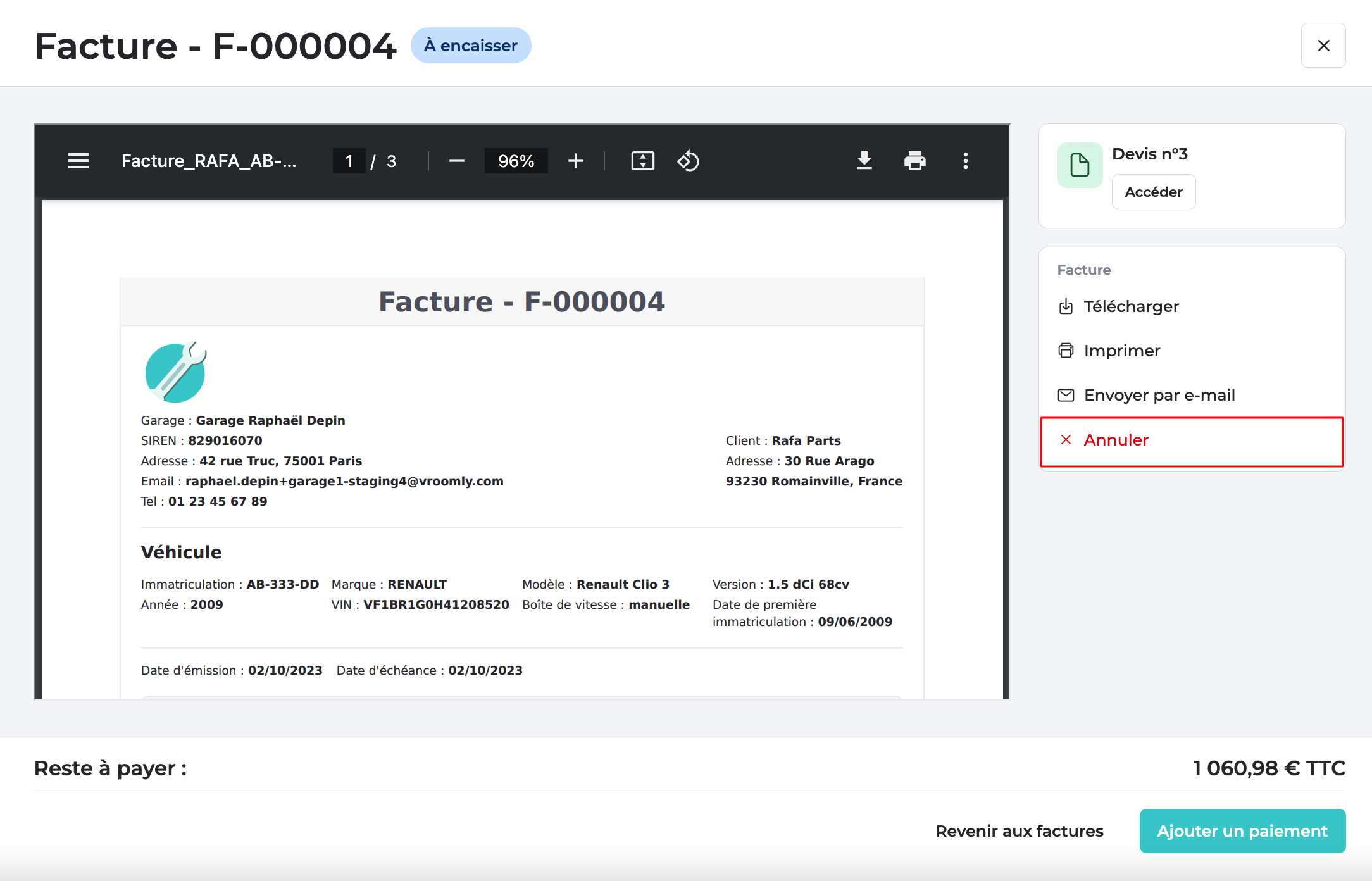Screen dimensions: 1372x881
Task: Print the PDF from viewer toolbar
Action: 914,161
